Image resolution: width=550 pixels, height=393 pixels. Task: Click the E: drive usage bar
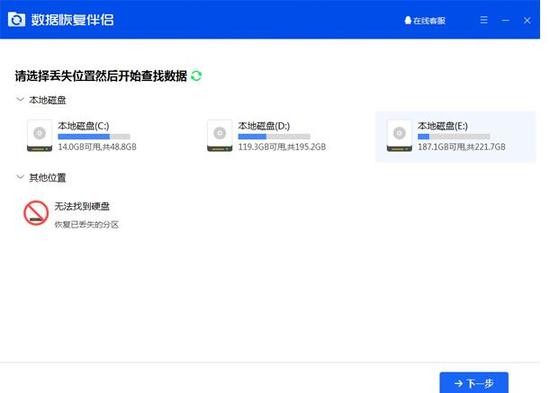pyautogui.click(x=454, y=136)
